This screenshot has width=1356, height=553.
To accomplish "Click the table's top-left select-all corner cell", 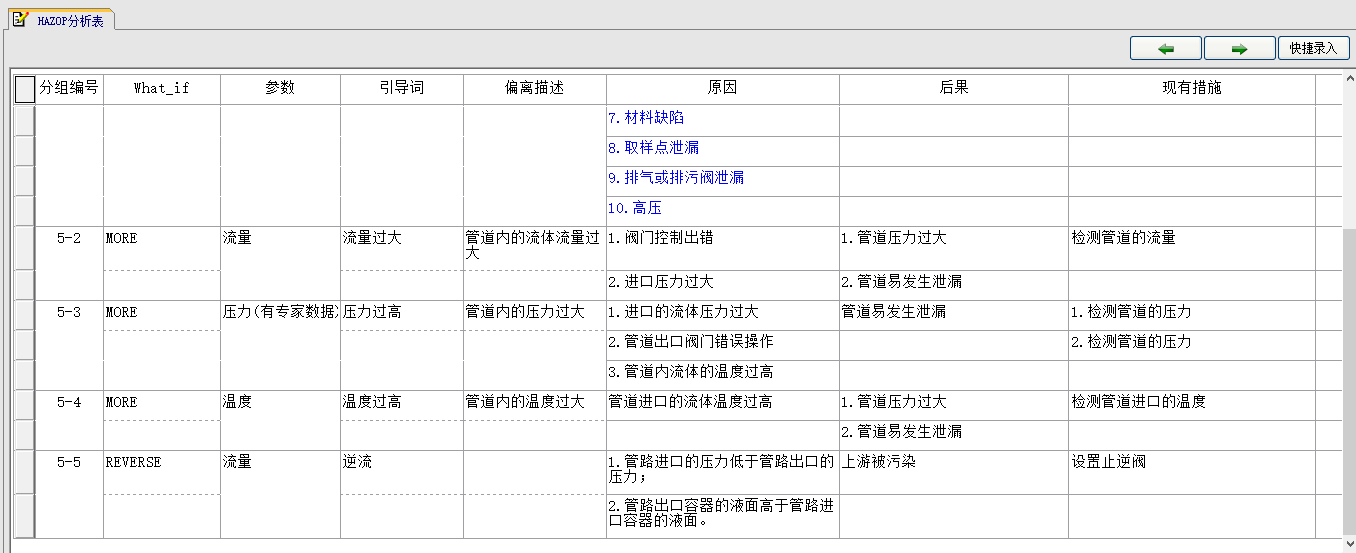I will point(25,89).
